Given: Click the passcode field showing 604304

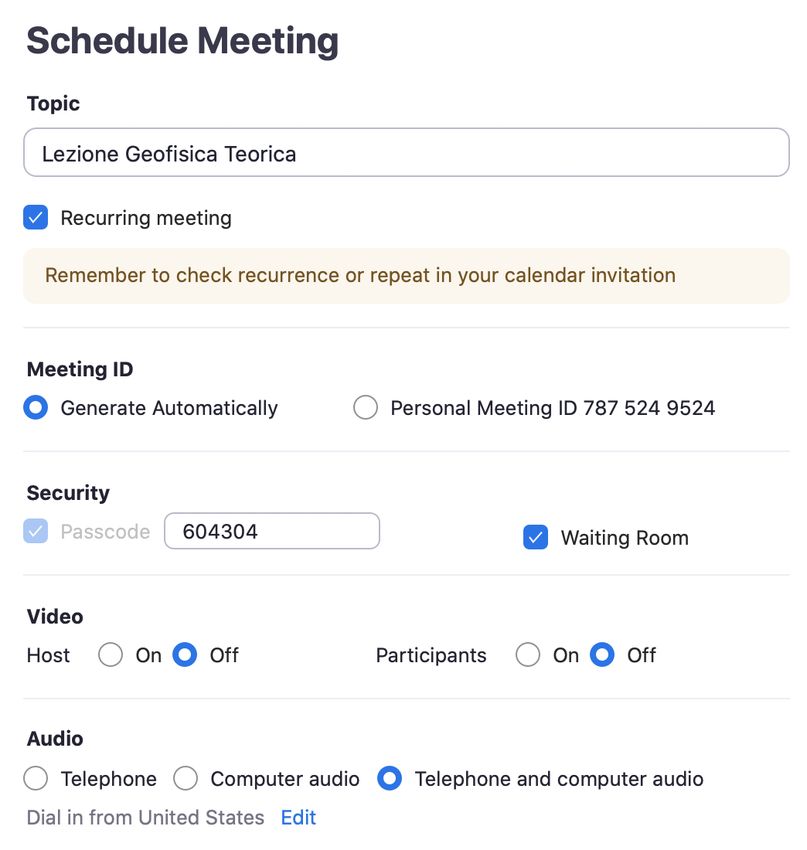Looking at the screenshot, I should [272, 531].
